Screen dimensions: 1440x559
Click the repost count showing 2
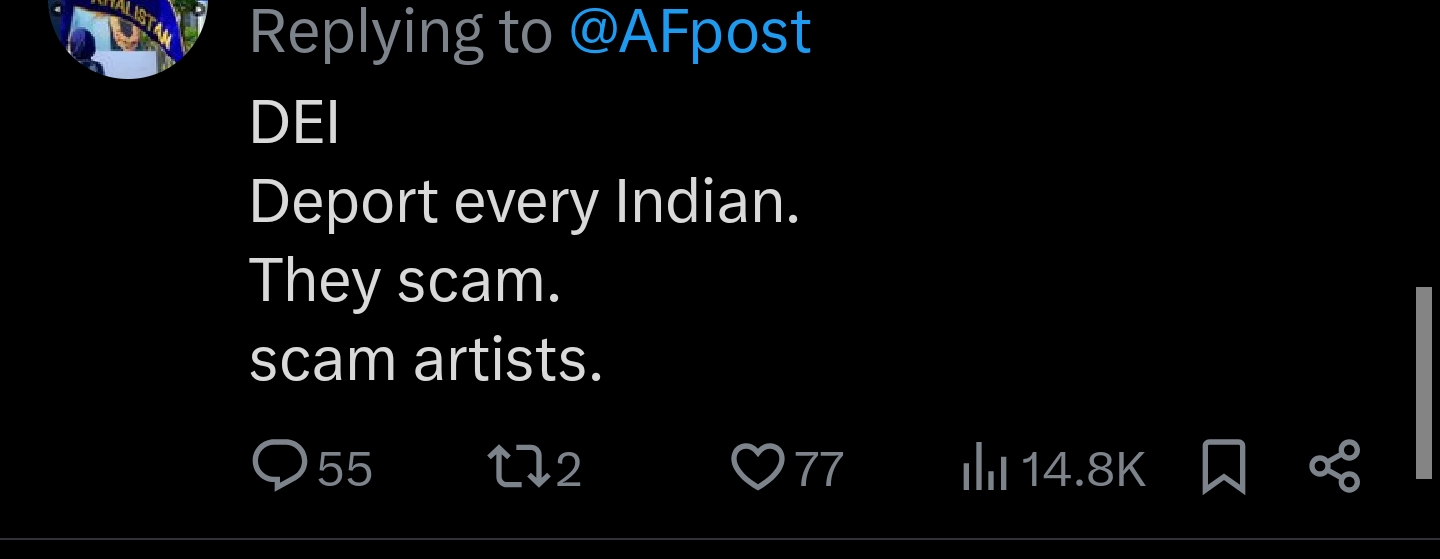(x=568, y=469)
